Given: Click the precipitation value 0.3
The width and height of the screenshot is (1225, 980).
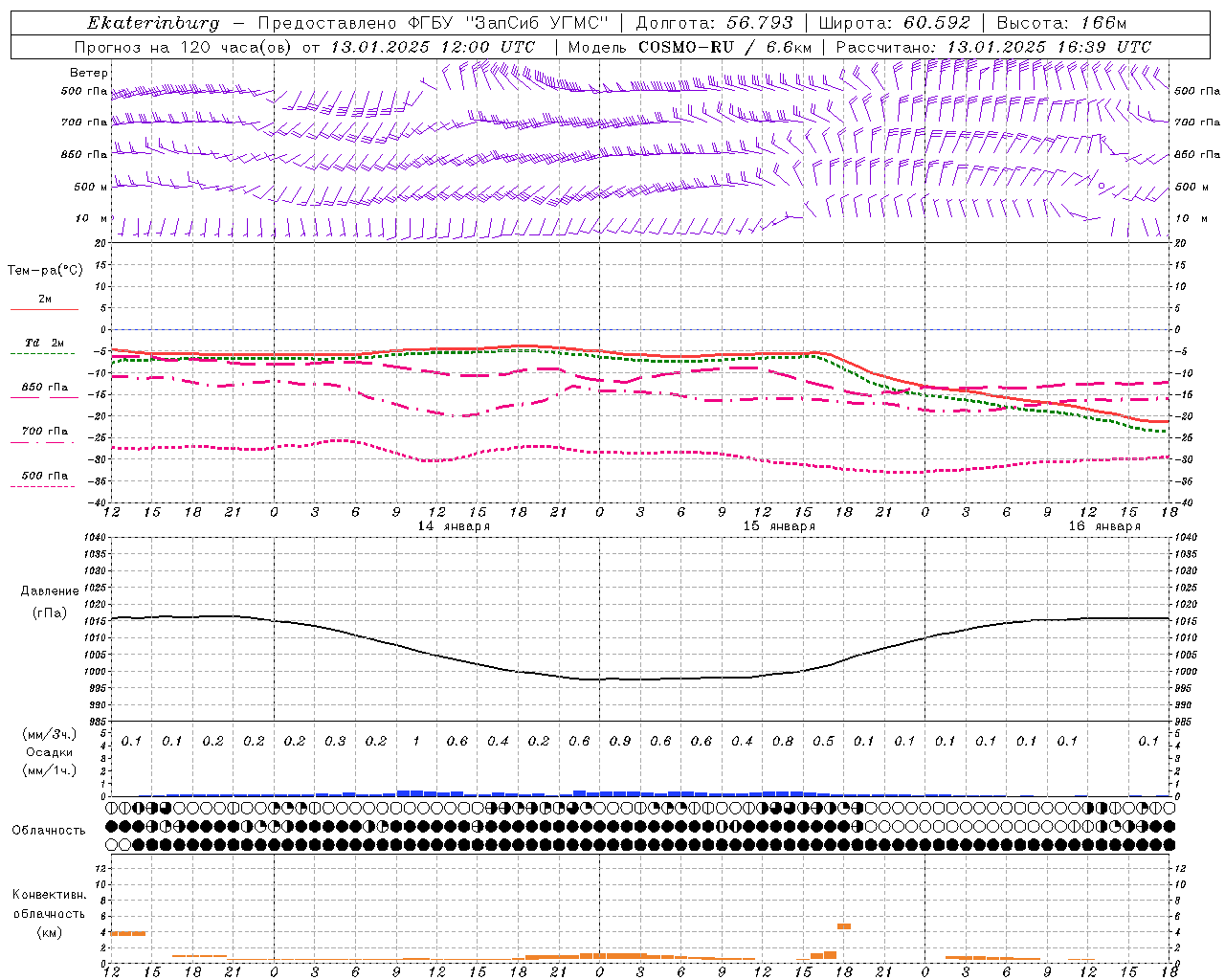Looking at the screenshot, I should (335, 741).
